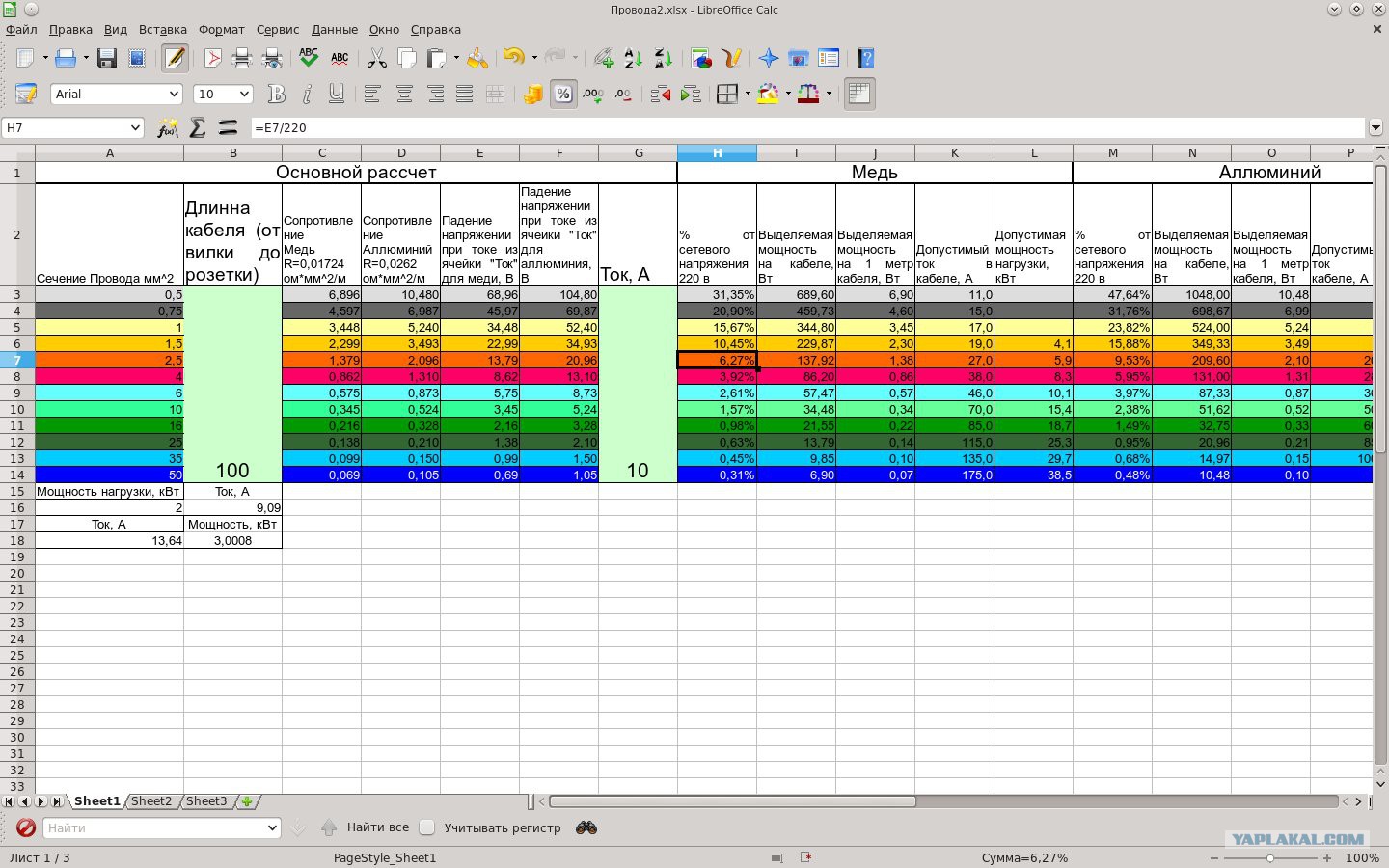Viewport: 1389px width, 868px height.
Task: Open the Function Wizard icon
Action: [x=168, y=127]
